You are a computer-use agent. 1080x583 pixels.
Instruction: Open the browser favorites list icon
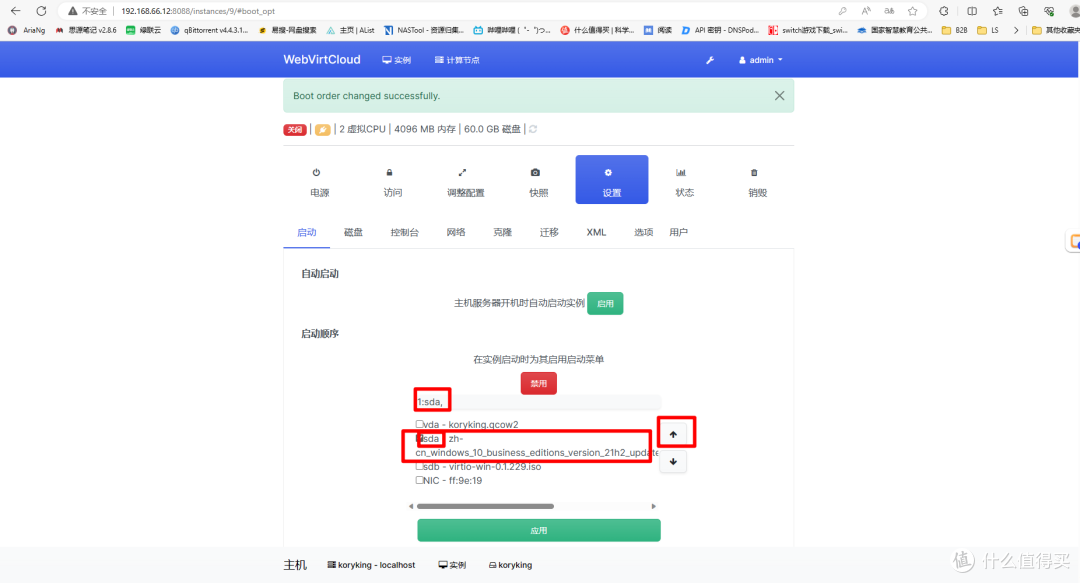[997, 11]
